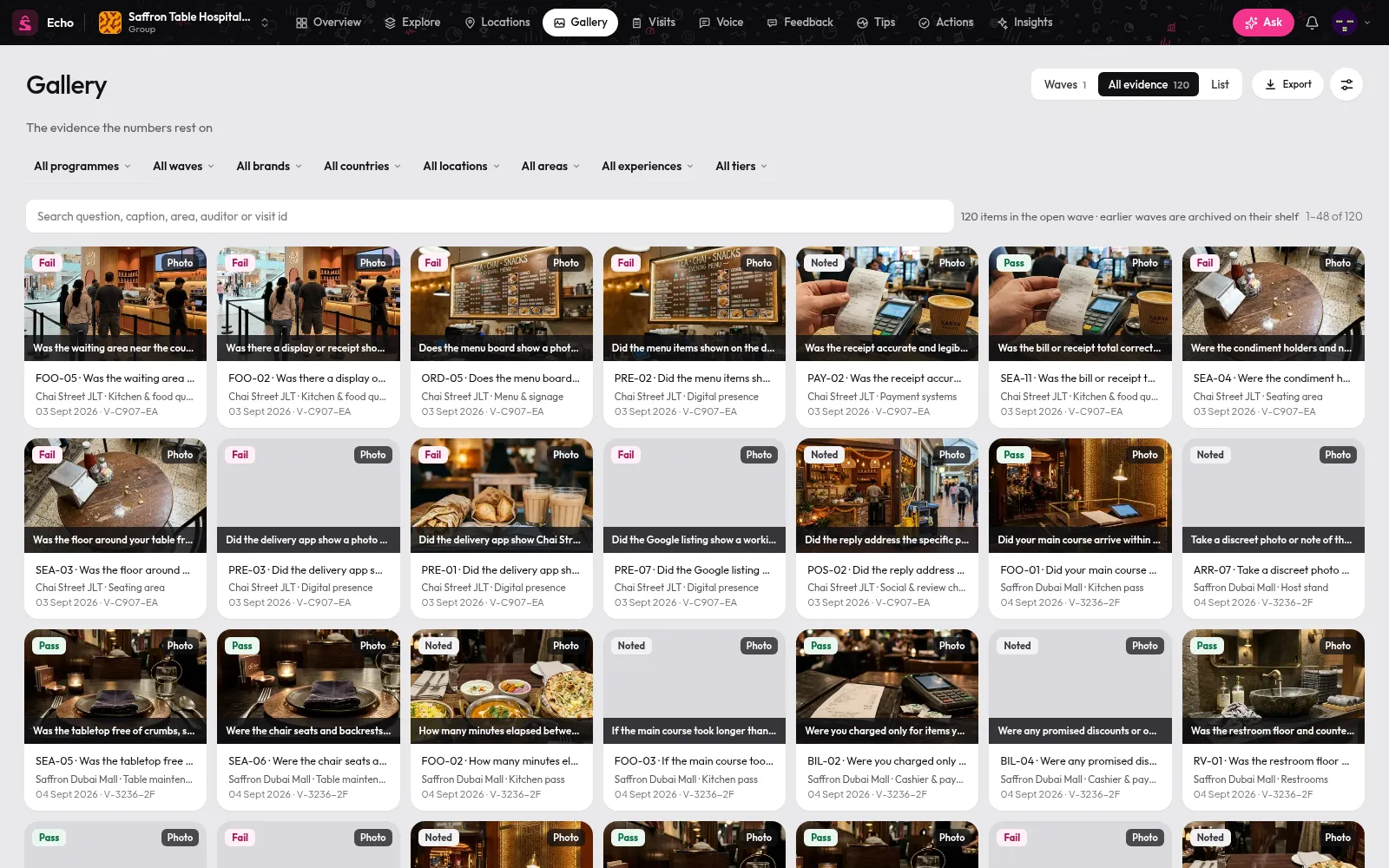Go to Overview in the top navigation
Image resolution: width=1389 pixels, height=868 pixels.
pos(328,23)
